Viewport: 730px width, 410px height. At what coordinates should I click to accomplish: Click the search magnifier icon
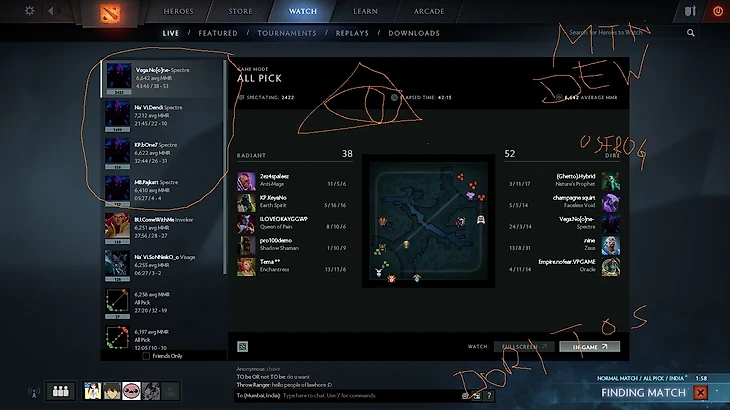point(690,33)
